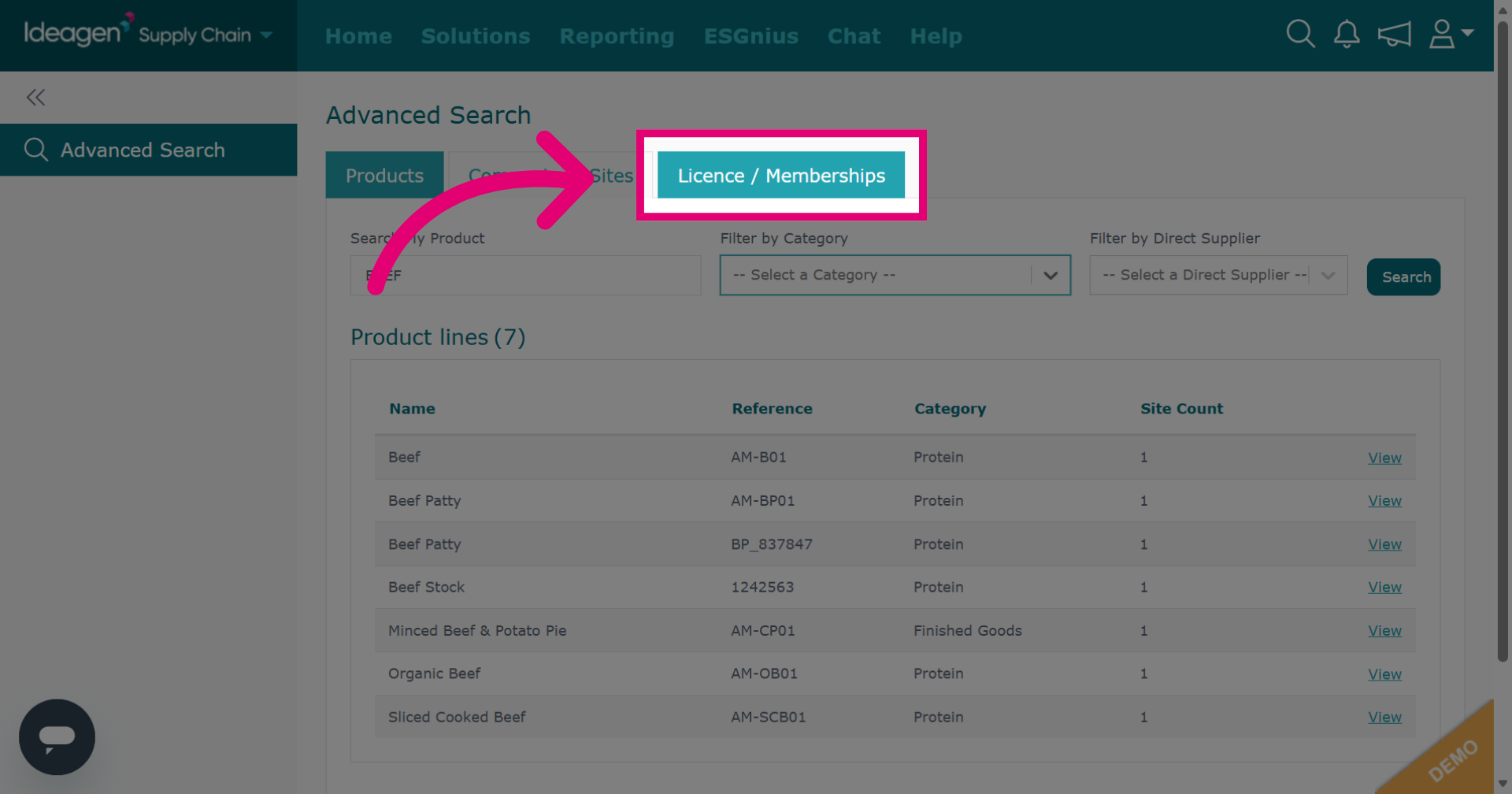Screen dimensions: 1512x794
Task: Select the 'Finished Goods' category cell
Action: pos(968,631)
